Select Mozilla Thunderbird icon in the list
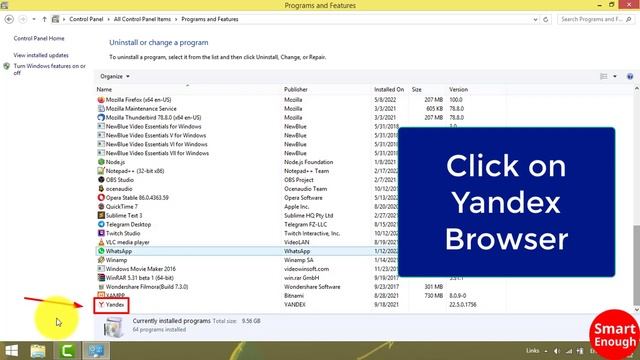The image size is (640, 360). coord(101,118)
